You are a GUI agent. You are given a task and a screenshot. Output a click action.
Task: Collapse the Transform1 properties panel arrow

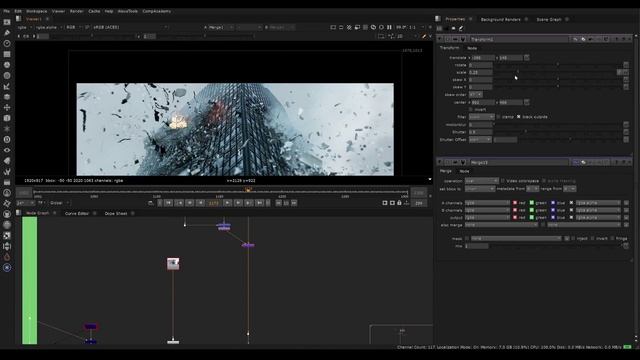click(440, 39)
